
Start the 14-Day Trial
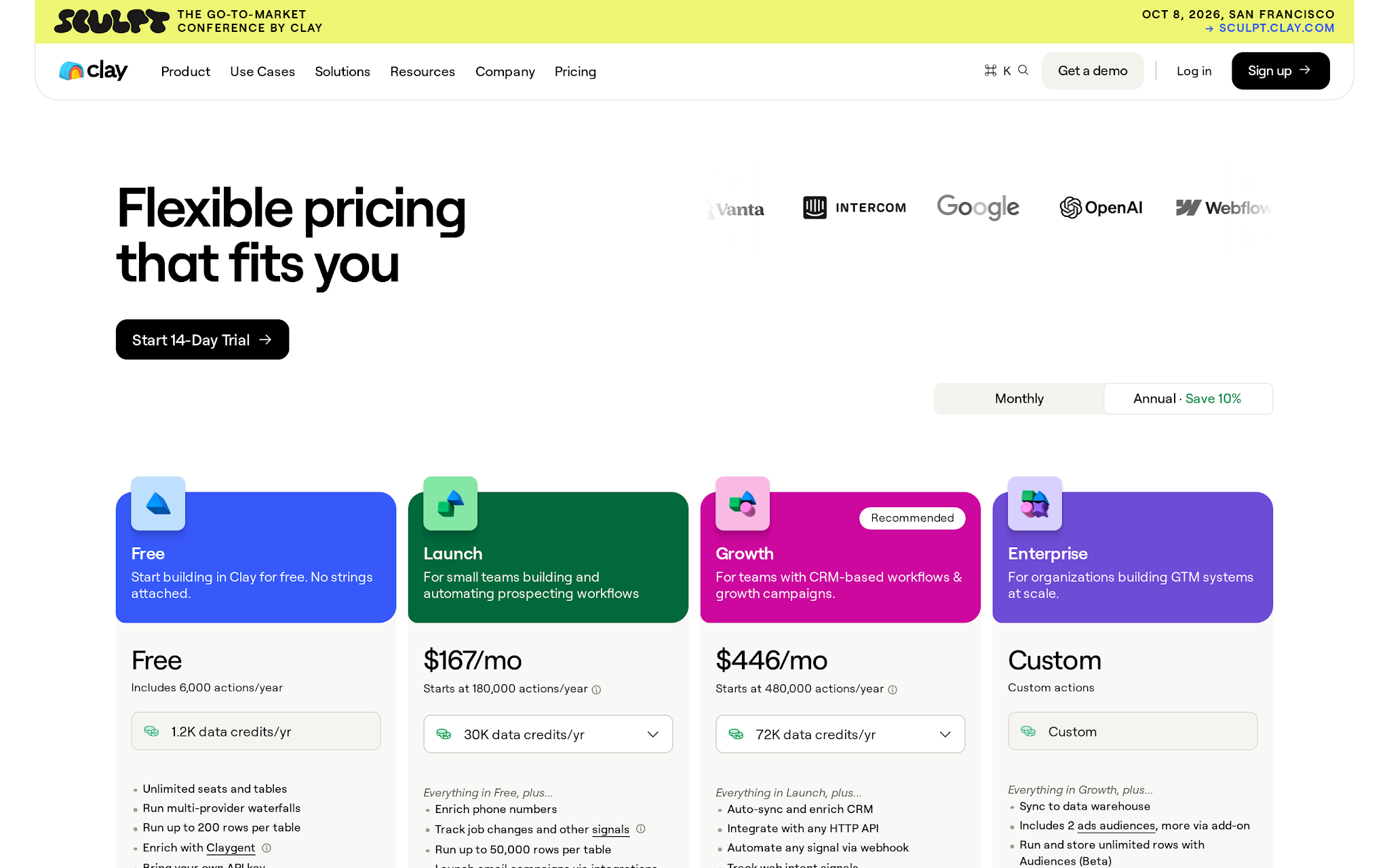202,340
